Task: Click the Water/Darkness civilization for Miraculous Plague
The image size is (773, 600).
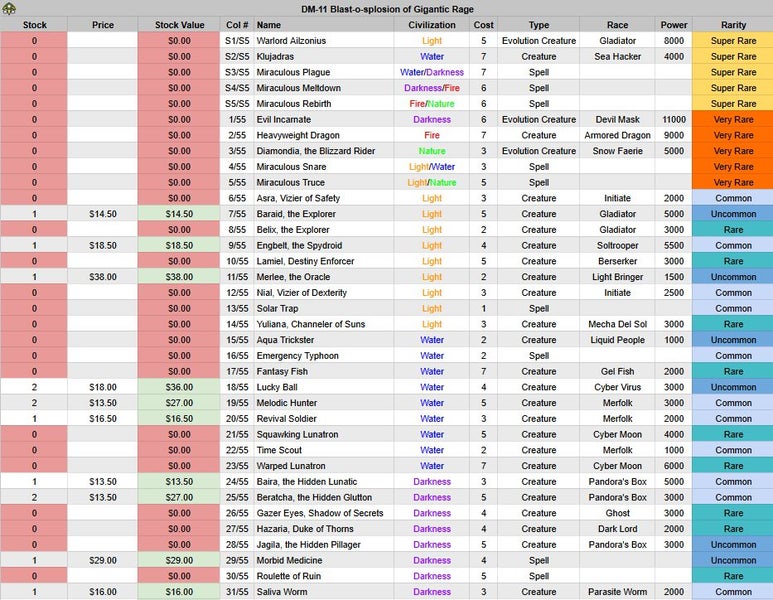Action: pyautogui.click(x=432, y=72)
